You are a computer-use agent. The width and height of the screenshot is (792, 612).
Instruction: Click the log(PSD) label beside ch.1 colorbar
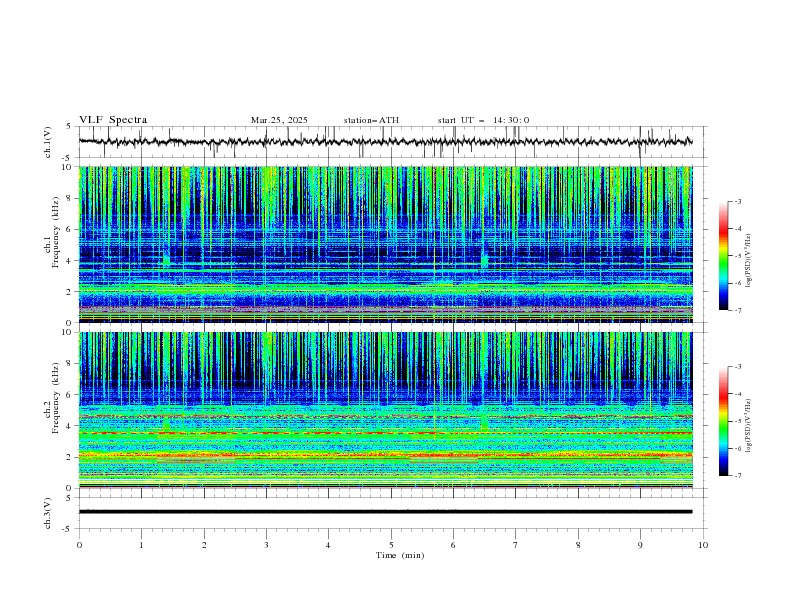pos(749,261)
